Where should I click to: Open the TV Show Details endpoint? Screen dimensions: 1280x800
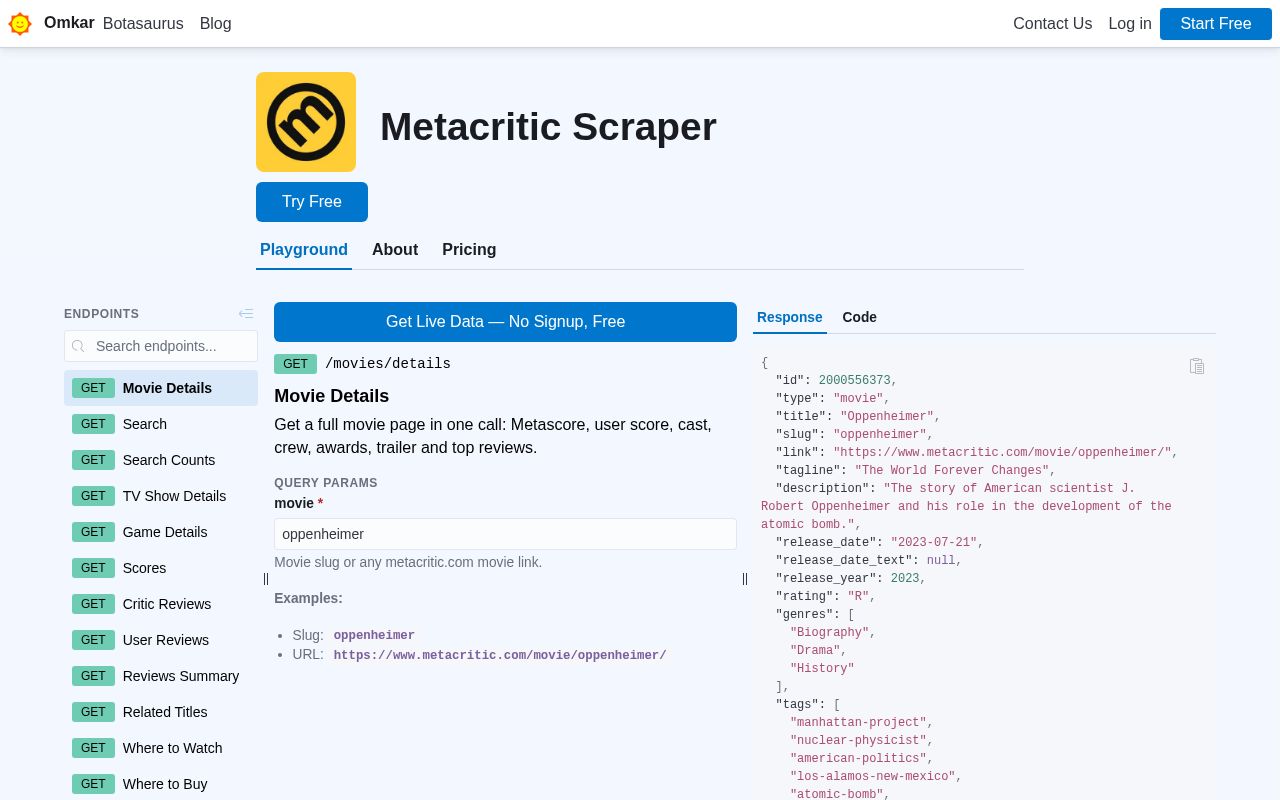161,496
